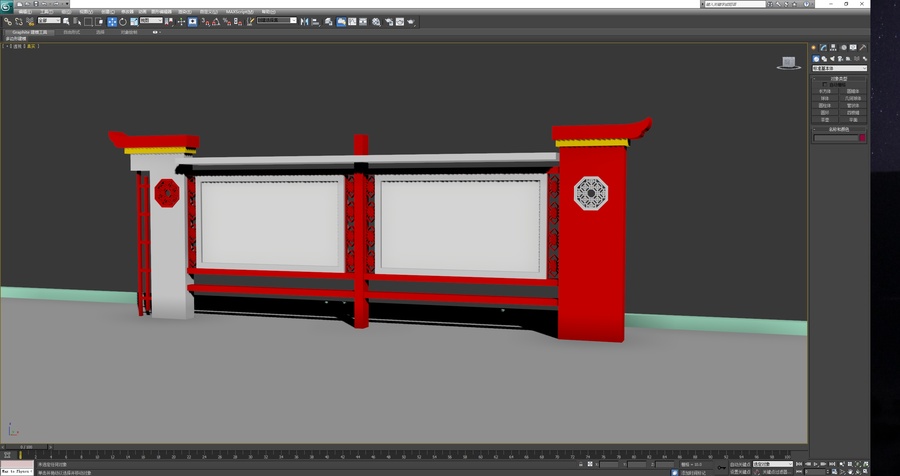The image size is (900, 476).
Task: Select the Shapes create category icon
Action: point(824,59)
